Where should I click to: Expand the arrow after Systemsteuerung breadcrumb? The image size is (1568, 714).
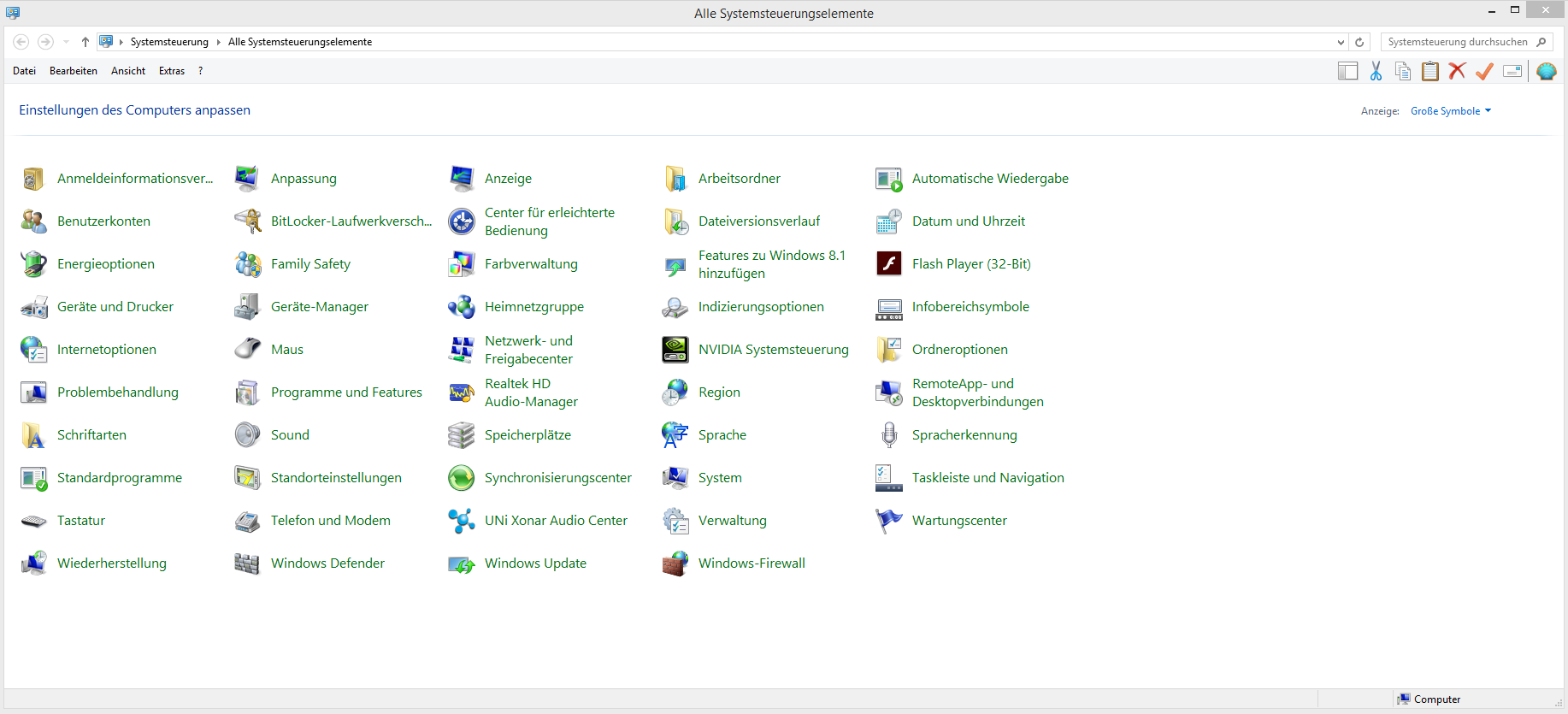pyautogui.click(x=218, y=42)
